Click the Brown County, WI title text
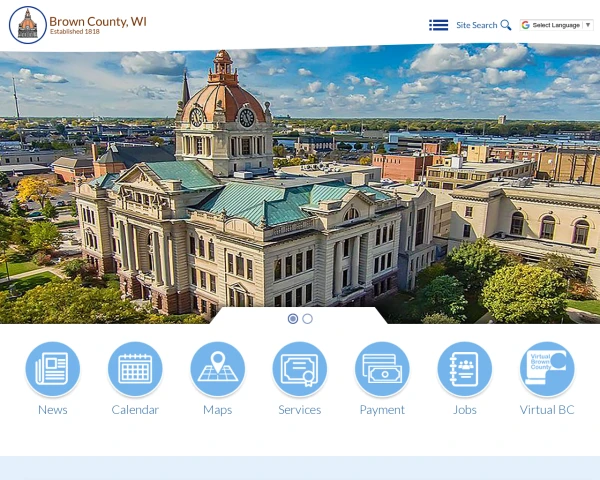The image size is (600, 480). (x=98, y=21)
